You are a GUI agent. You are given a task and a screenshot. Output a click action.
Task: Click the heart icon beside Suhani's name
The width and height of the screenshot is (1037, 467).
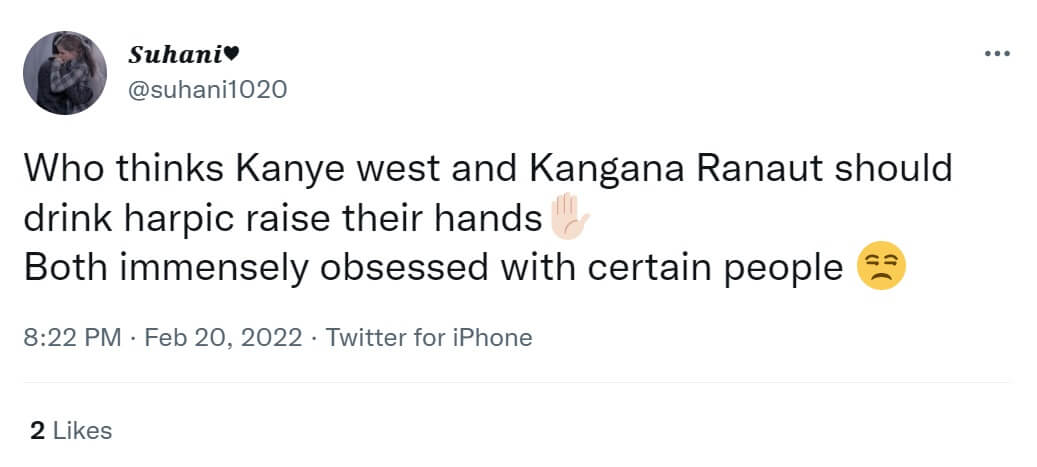click(231, 54)
